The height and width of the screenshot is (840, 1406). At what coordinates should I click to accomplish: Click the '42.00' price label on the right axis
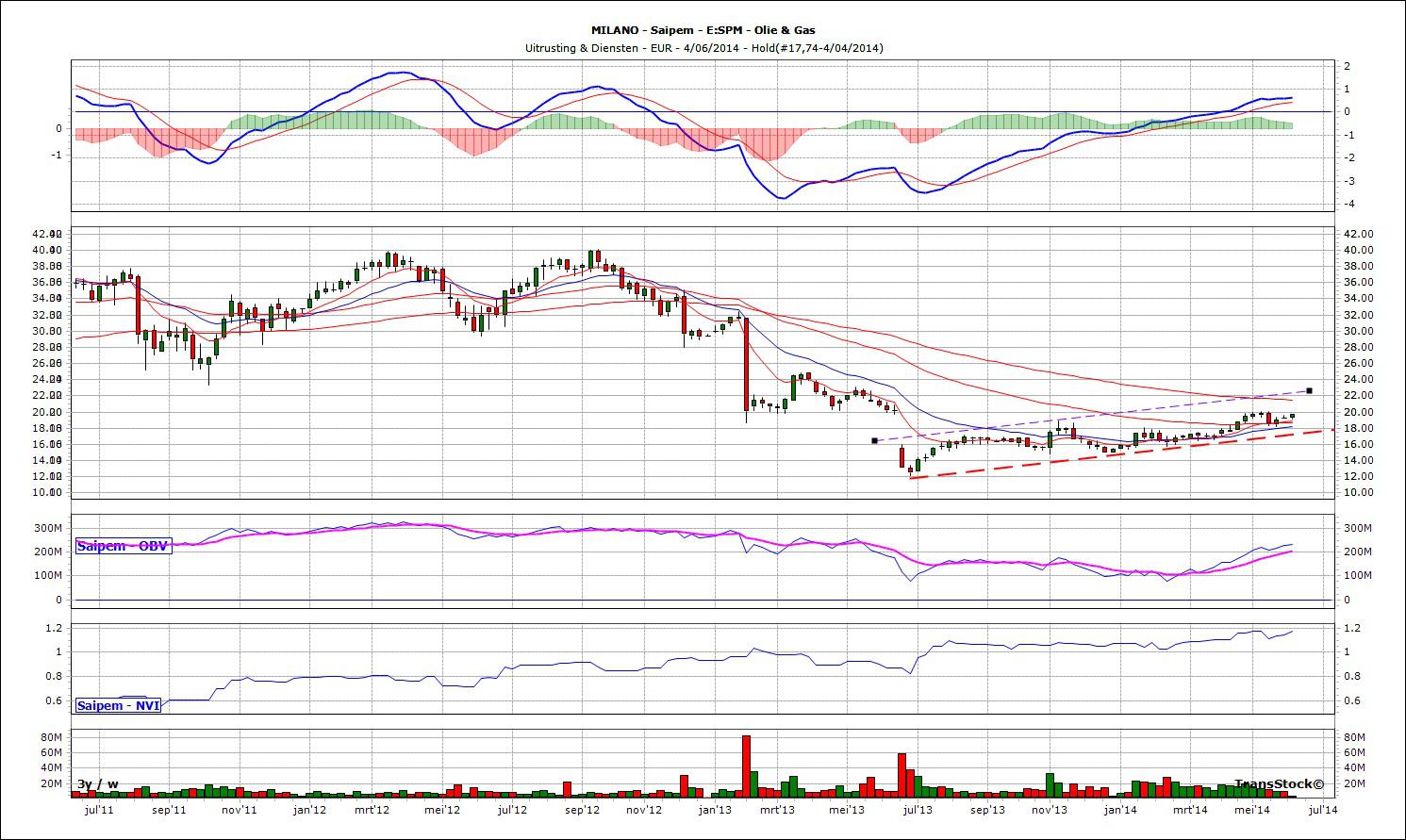[x=1359, y=234]
